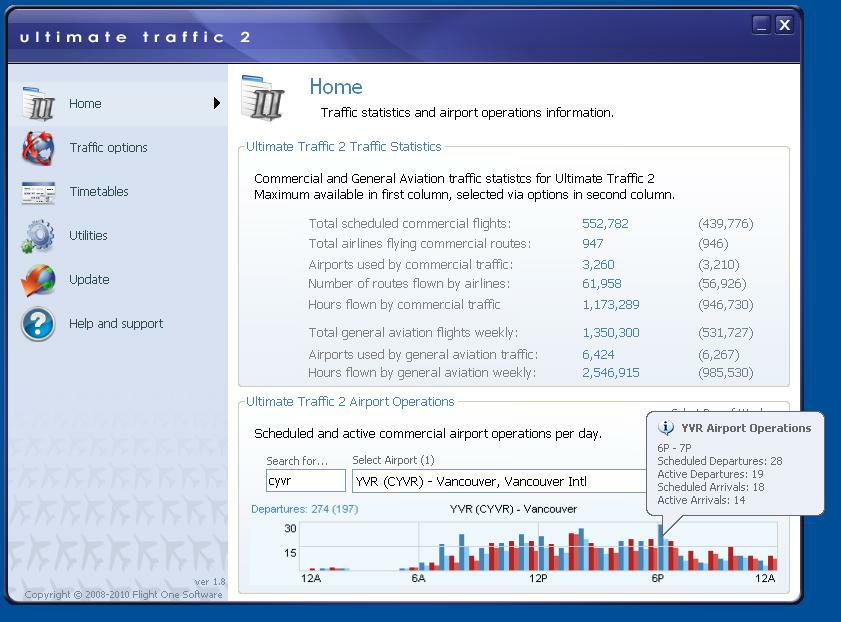Open Traffic options via its globe icon
841x622 pixels.
[x=39, y=148]
